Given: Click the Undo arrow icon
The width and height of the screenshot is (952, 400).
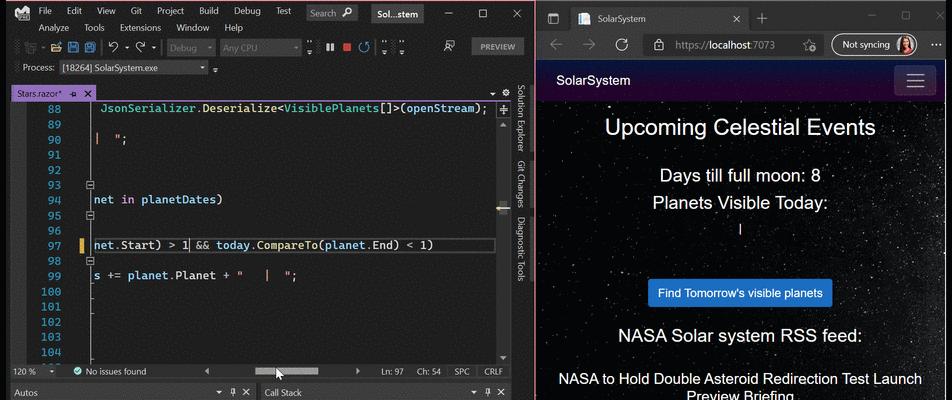Looking at the screenshot, I should pos(113,47).
